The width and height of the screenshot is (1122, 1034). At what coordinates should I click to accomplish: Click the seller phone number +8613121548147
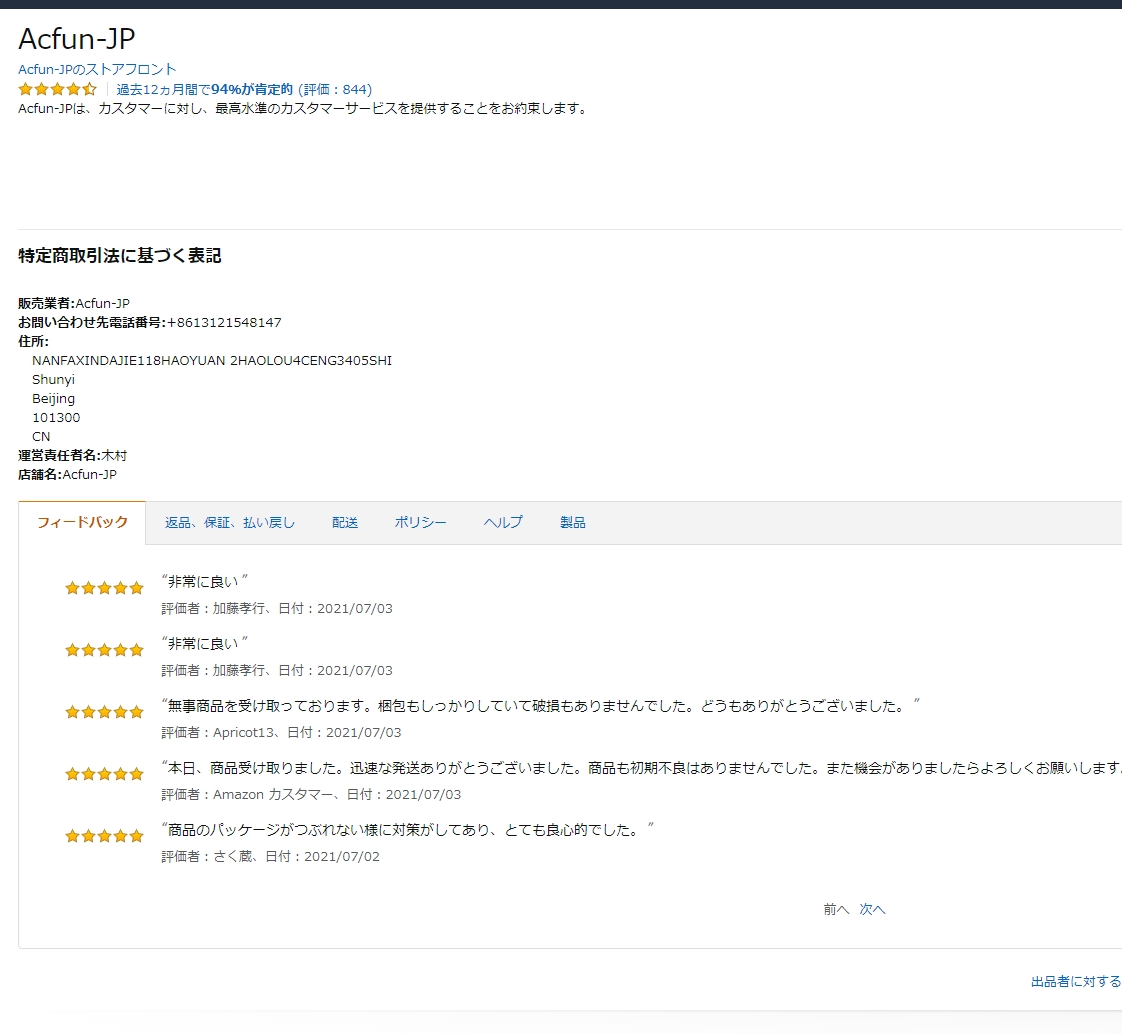[222, 322]
